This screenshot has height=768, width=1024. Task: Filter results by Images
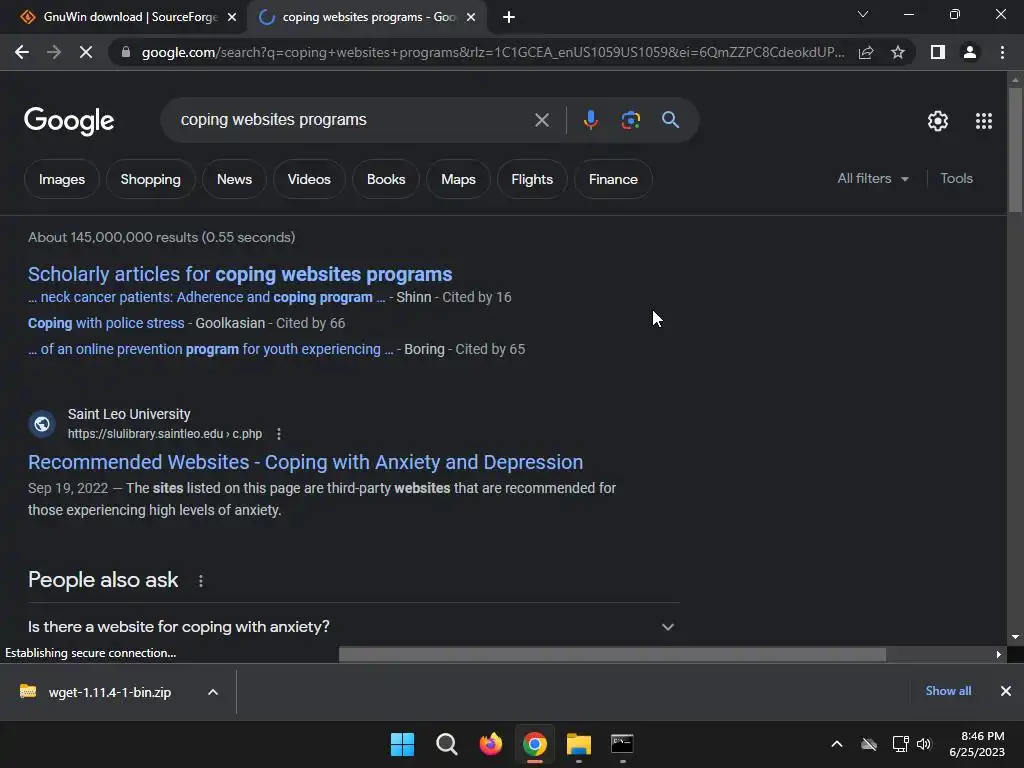62,179
